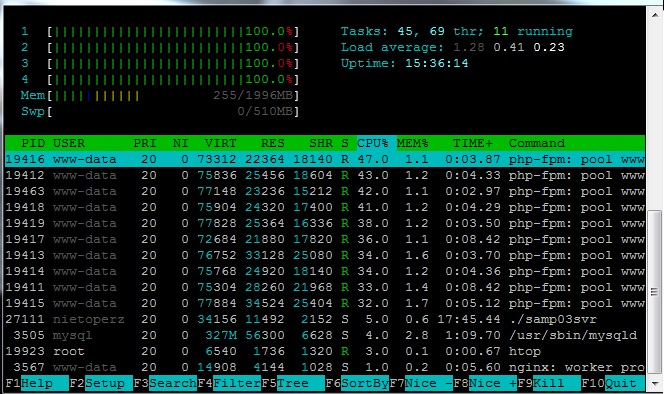Toggle the F5 Tree view

pyautogui.click(x=293, y=383)
